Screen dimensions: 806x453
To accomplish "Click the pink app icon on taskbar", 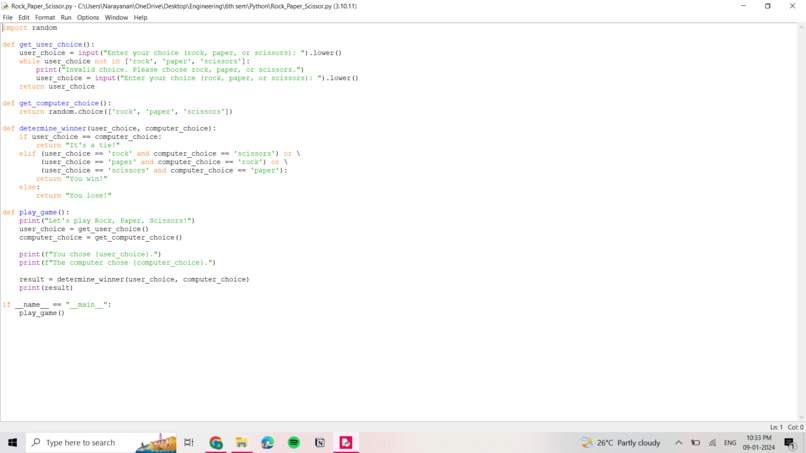I will (346, 442).
